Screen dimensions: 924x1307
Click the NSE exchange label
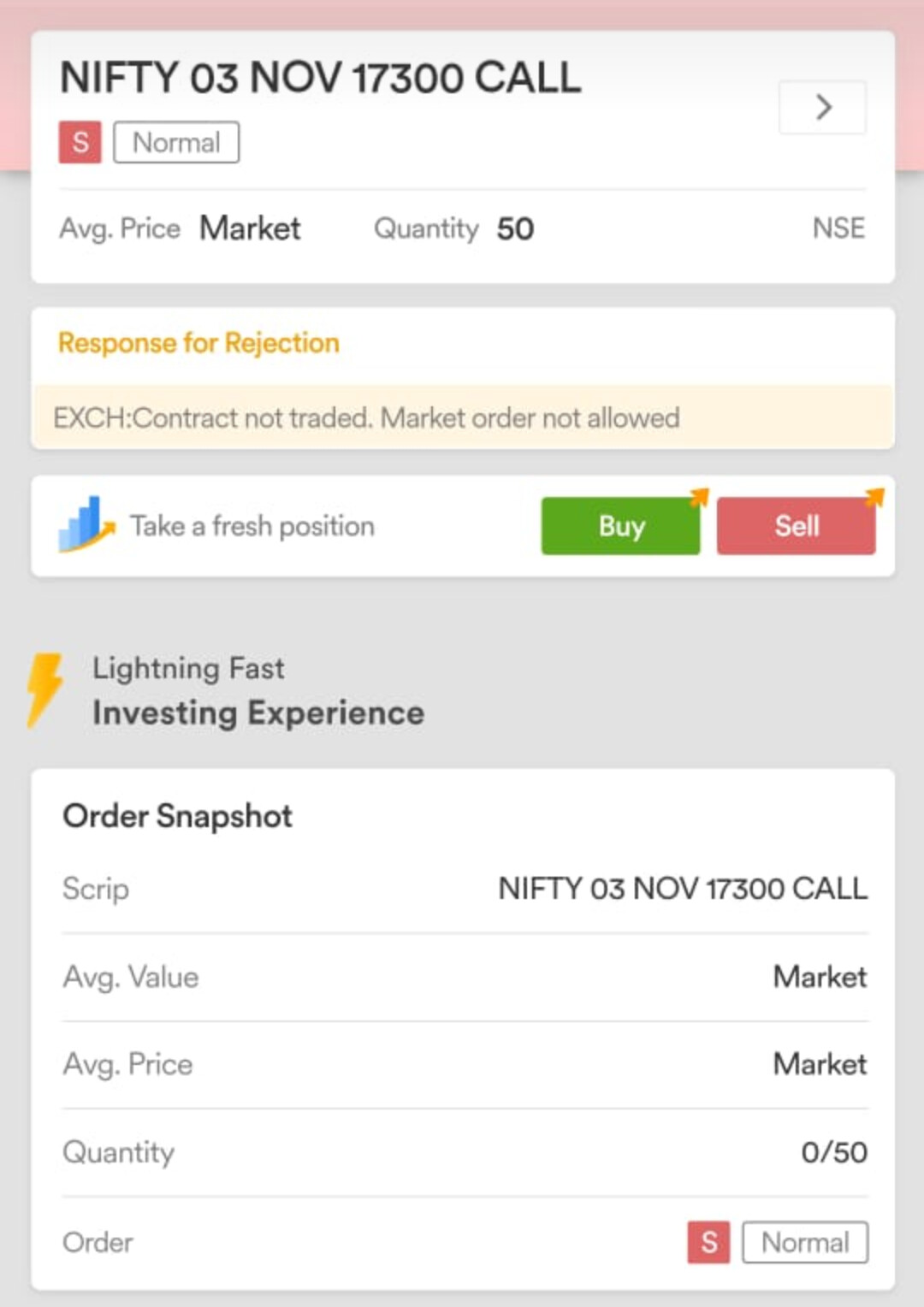coord(838,228)
